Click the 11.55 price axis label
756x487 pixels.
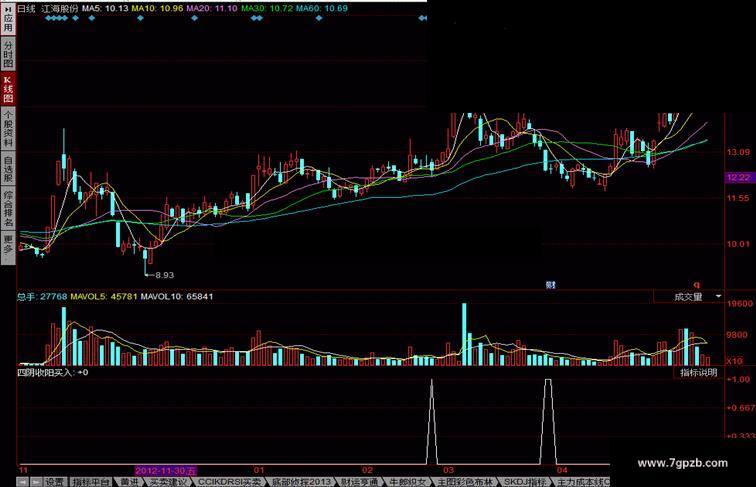[739, 198]
